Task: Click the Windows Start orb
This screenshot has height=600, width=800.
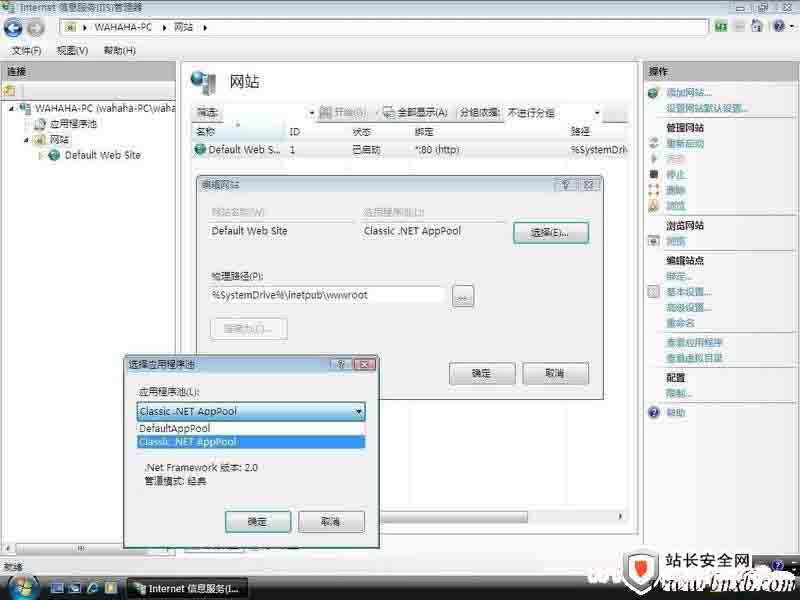Action: (x=22, y=587)
